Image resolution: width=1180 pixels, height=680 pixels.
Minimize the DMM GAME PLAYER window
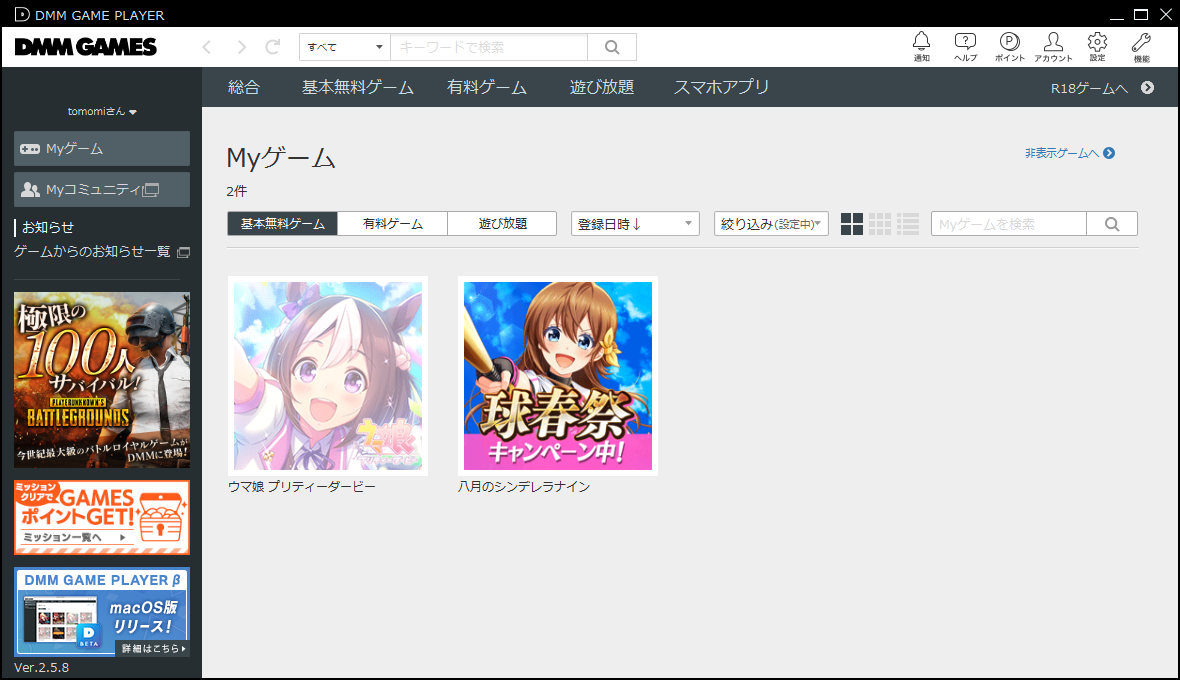[x=1117, y=14]
